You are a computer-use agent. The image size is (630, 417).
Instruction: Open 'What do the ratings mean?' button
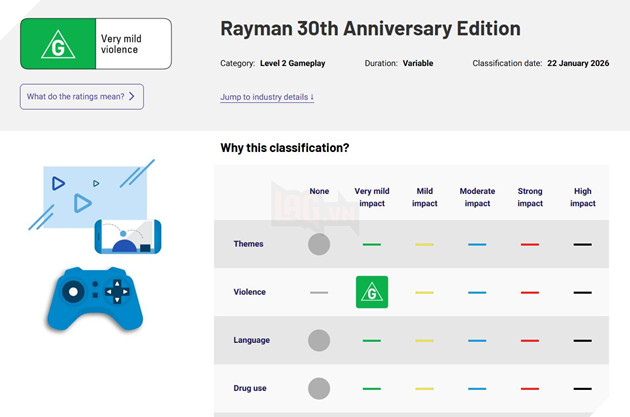[x=82, y=96]
